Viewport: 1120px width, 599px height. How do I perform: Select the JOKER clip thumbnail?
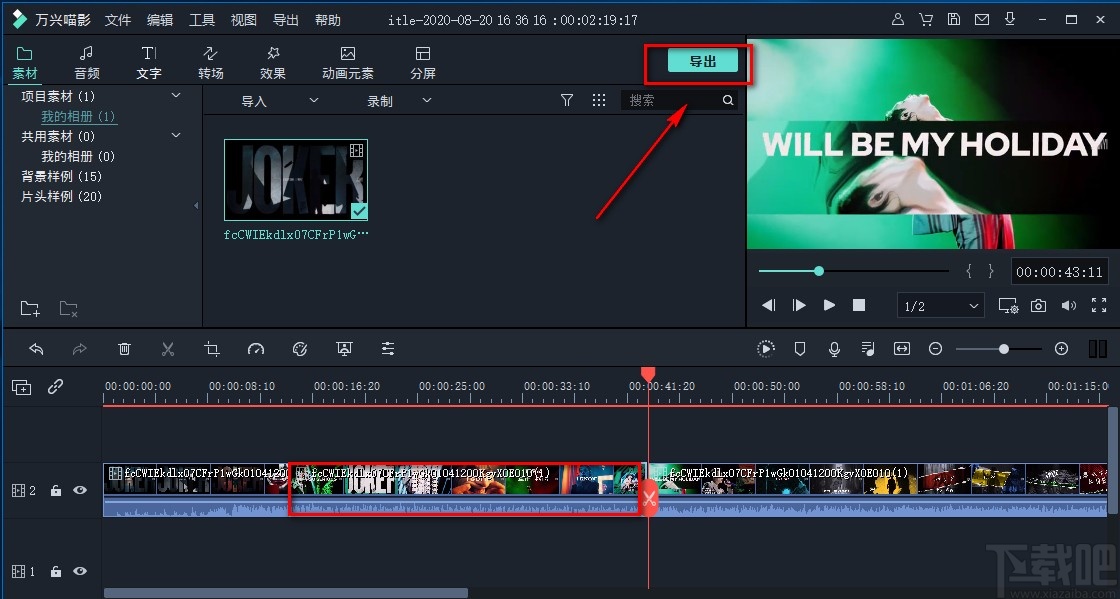[x=295, y=180]
